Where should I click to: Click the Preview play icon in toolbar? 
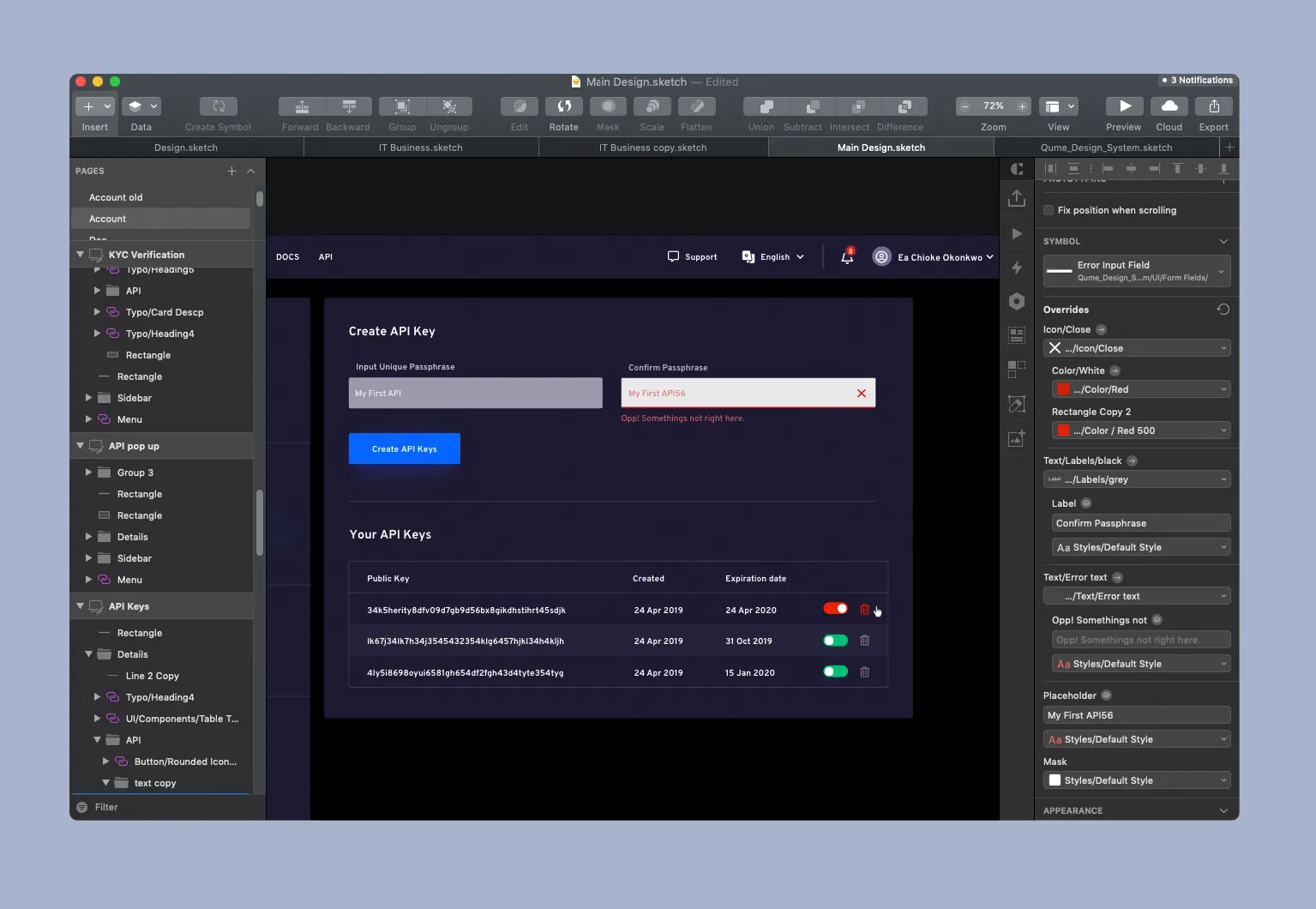click(x=1123, y=106)
